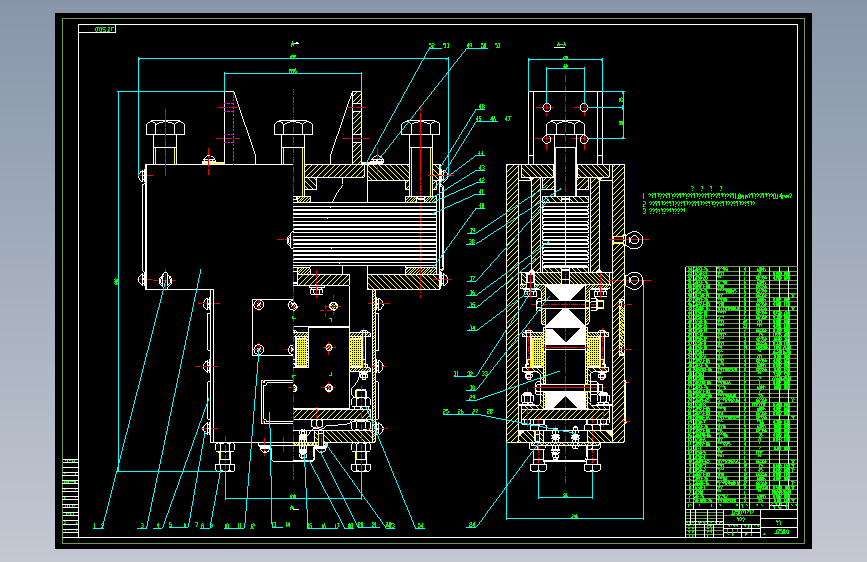Screen dimensions: 867x562
Task: Select part callout number 34
Action: click(472, 329)
